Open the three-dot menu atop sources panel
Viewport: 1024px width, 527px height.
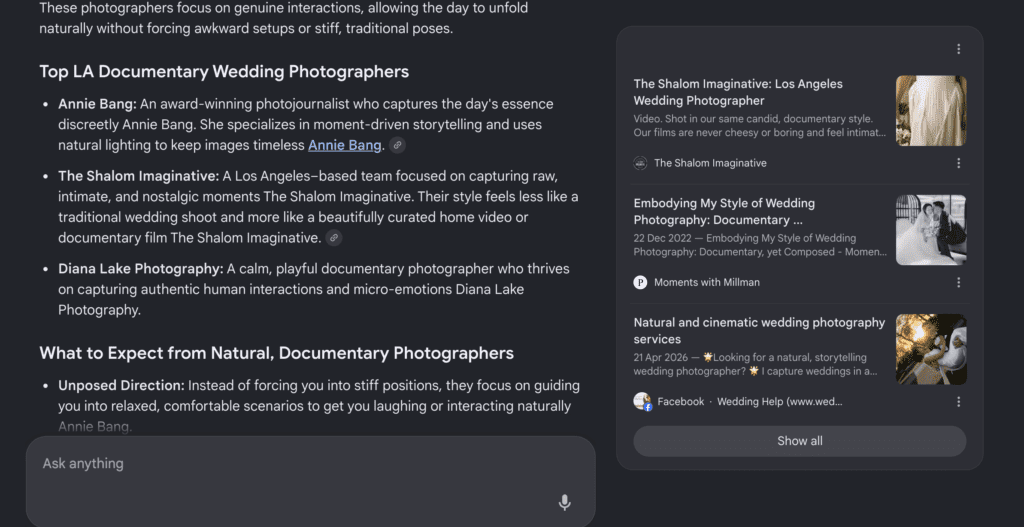(x=958, y=49)
